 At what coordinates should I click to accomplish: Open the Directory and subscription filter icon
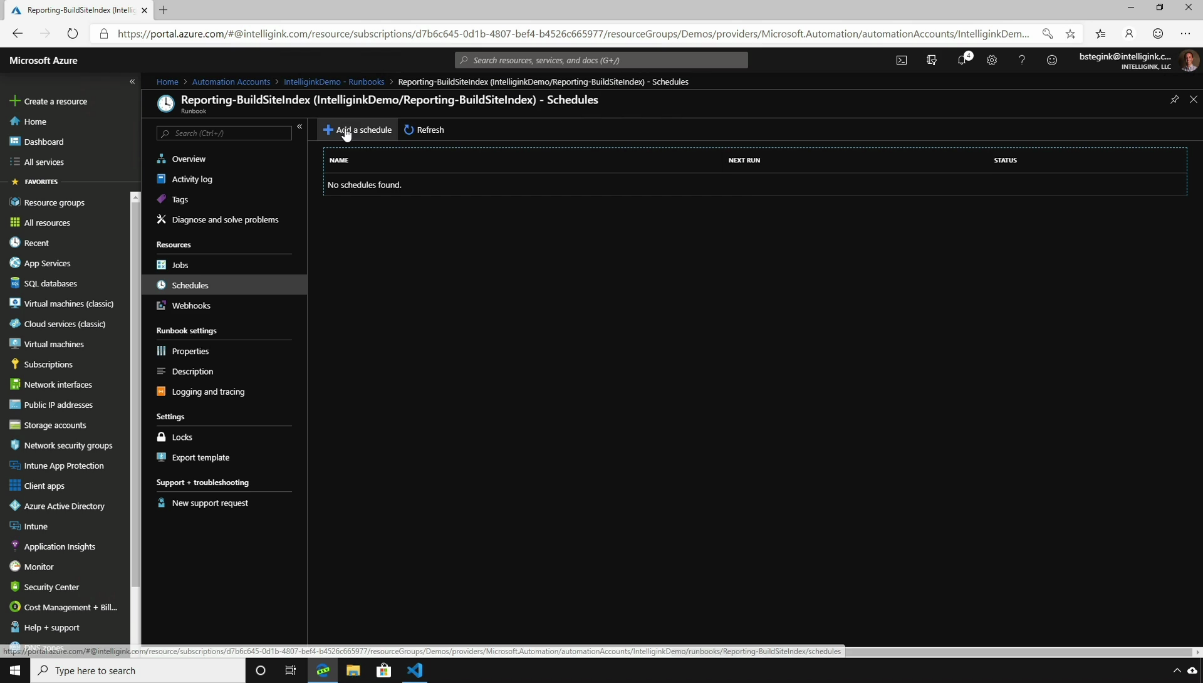point(931,60)
